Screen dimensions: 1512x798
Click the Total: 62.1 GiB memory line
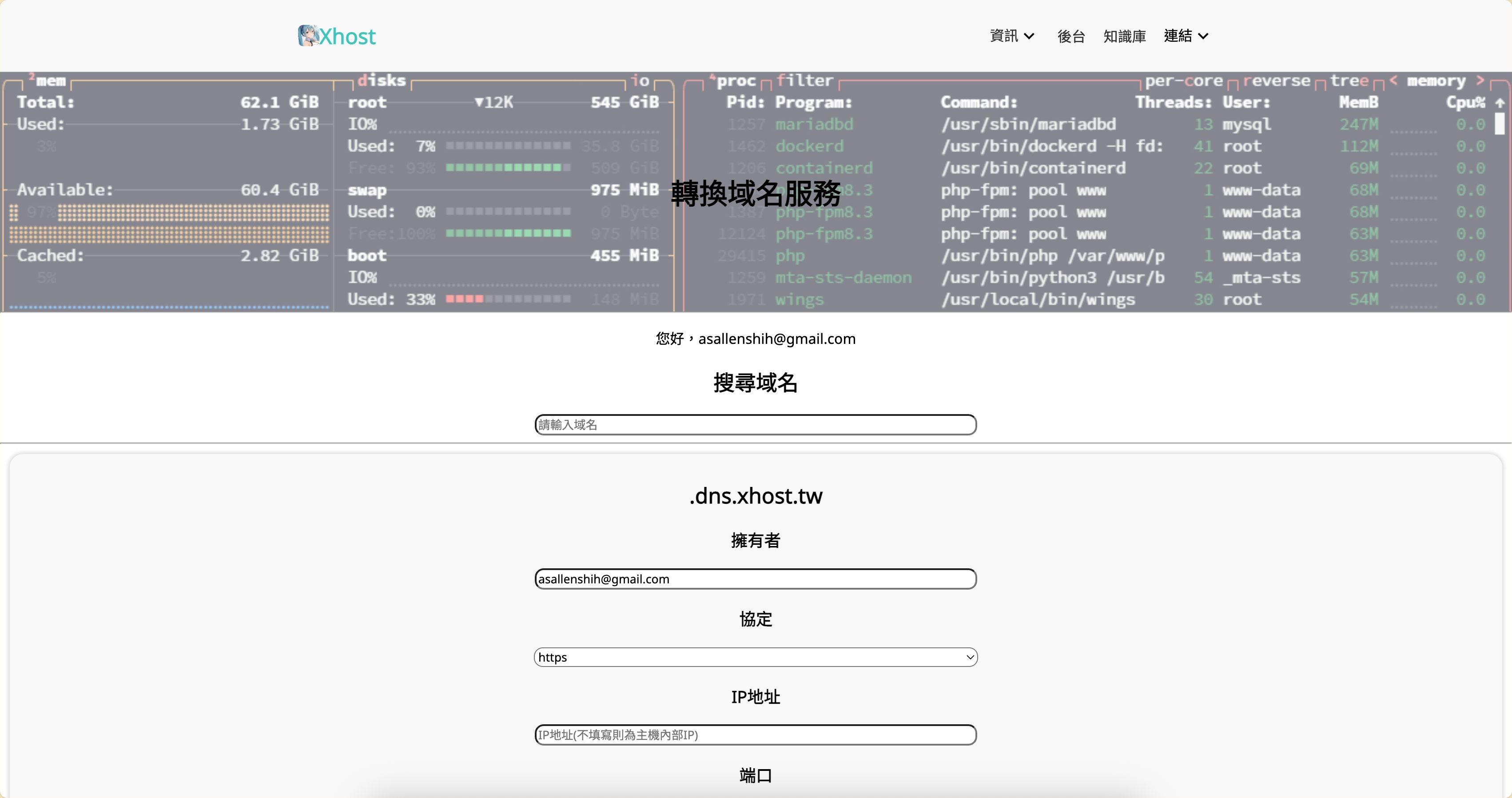click(168, 102)
